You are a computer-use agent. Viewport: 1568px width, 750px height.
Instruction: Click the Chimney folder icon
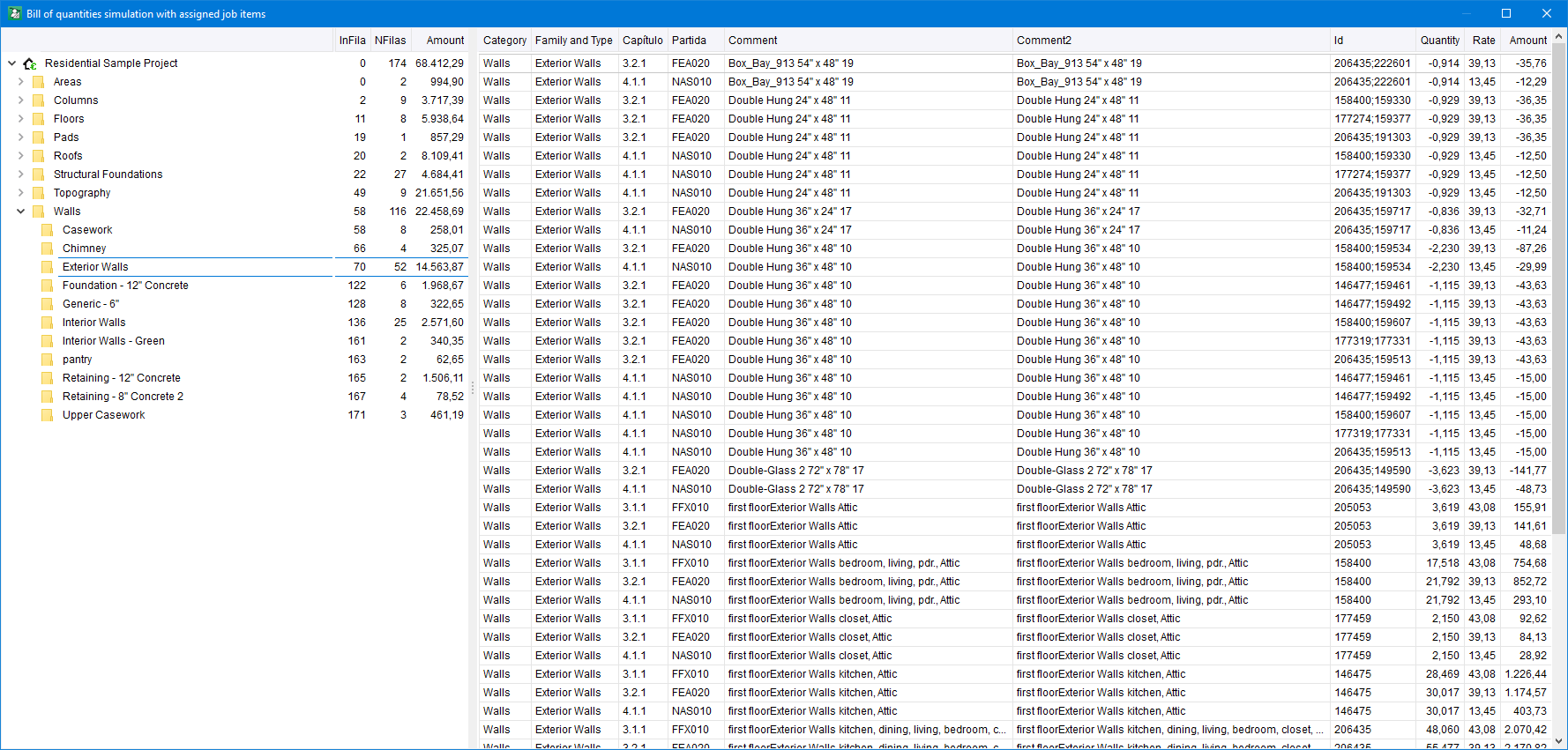(47, 249)
